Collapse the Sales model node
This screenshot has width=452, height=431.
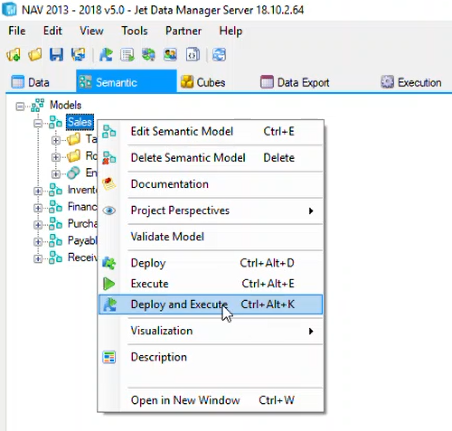[38, 123]
